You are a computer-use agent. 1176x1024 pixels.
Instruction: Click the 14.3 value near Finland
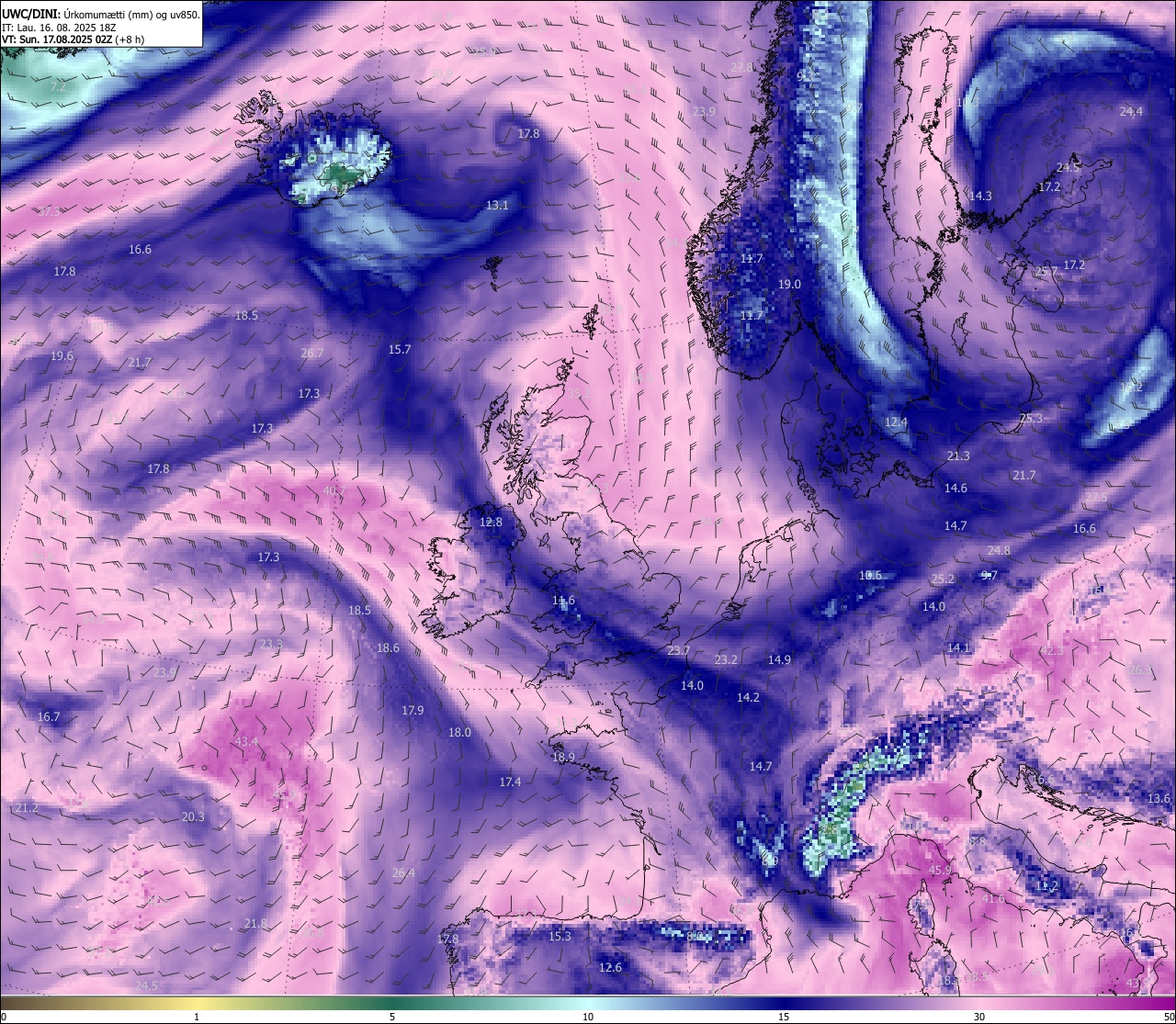(980, 197)
